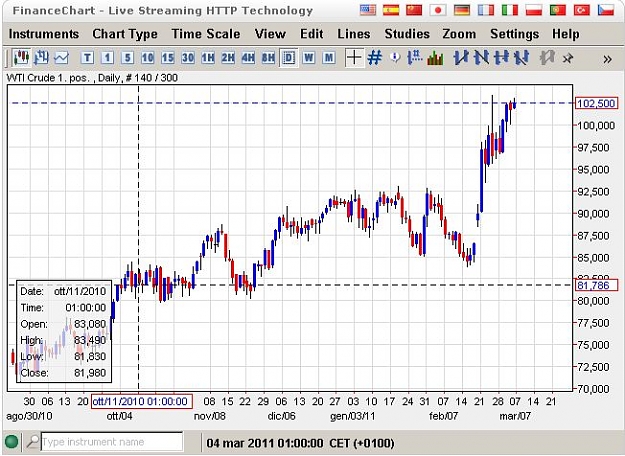Open the Edit menu

312,34
